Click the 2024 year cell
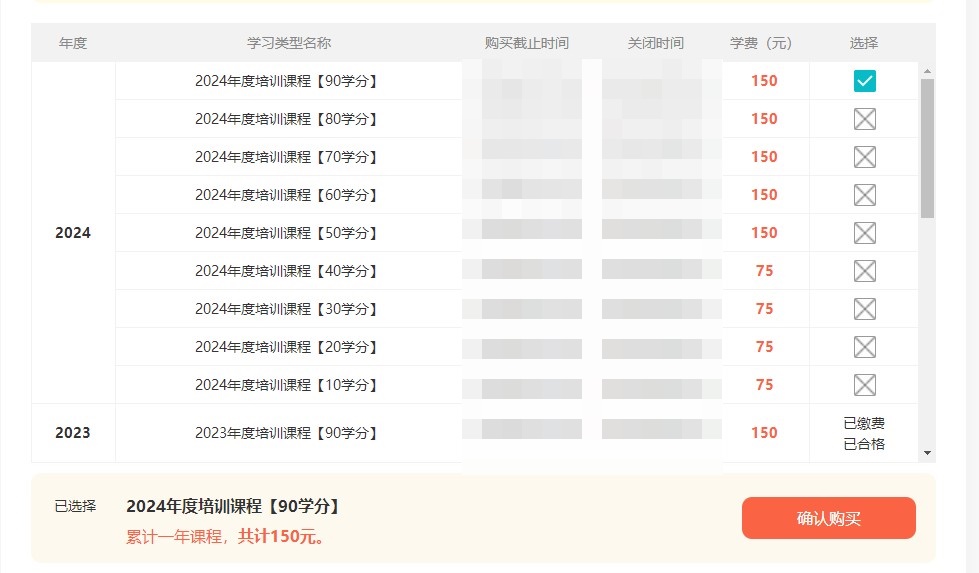 73,233
